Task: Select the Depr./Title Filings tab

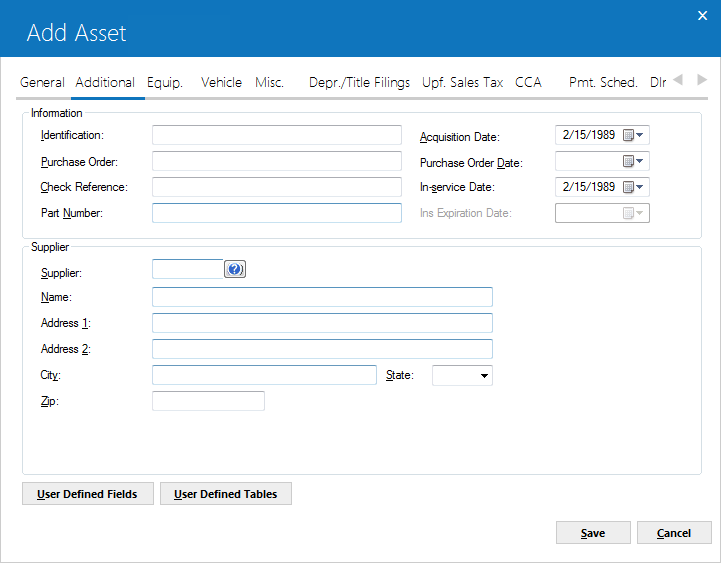Action: pos(359,82)
